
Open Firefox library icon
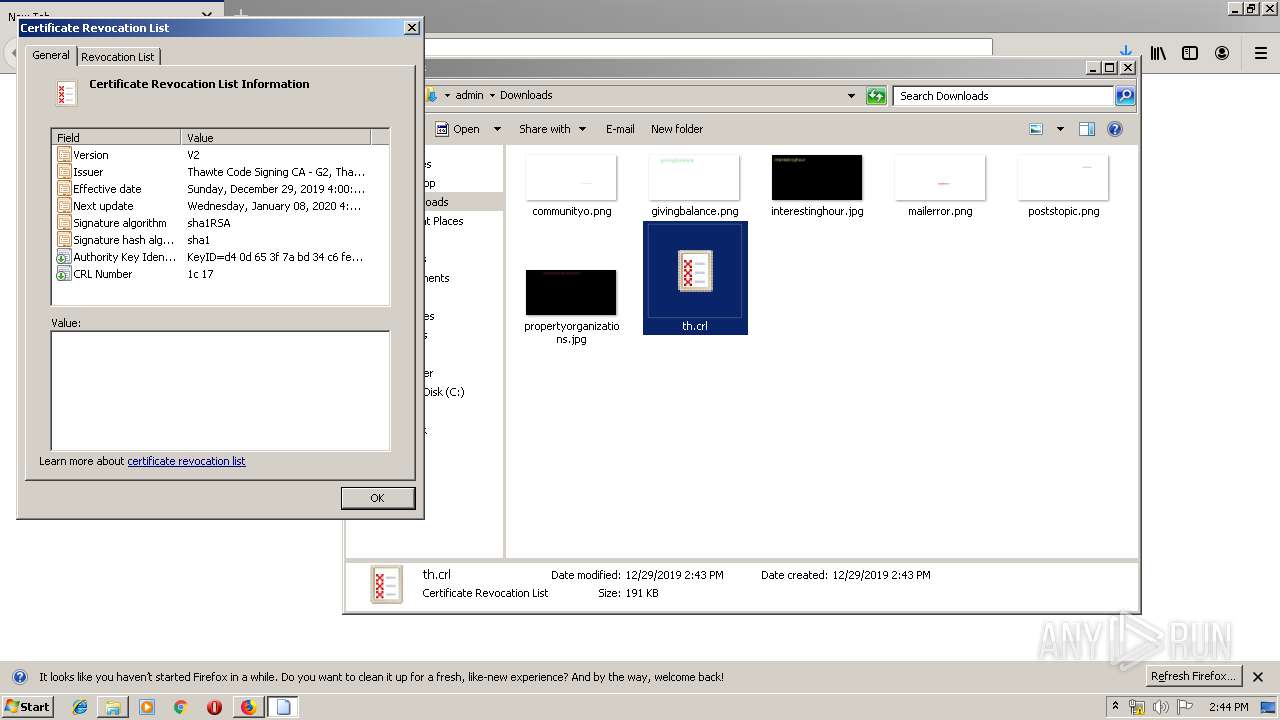coord(1158,53)
